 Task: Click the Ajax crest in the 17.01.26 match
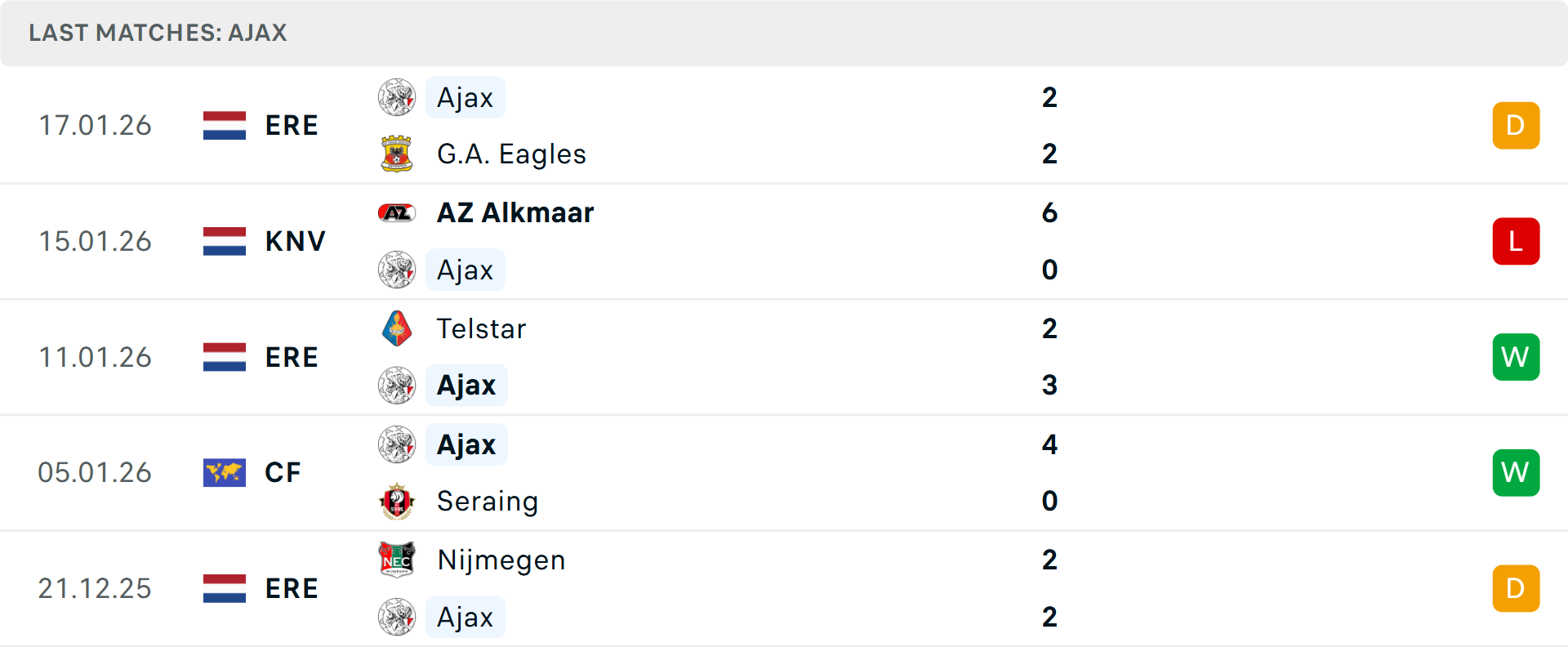[x=397, y=97]
